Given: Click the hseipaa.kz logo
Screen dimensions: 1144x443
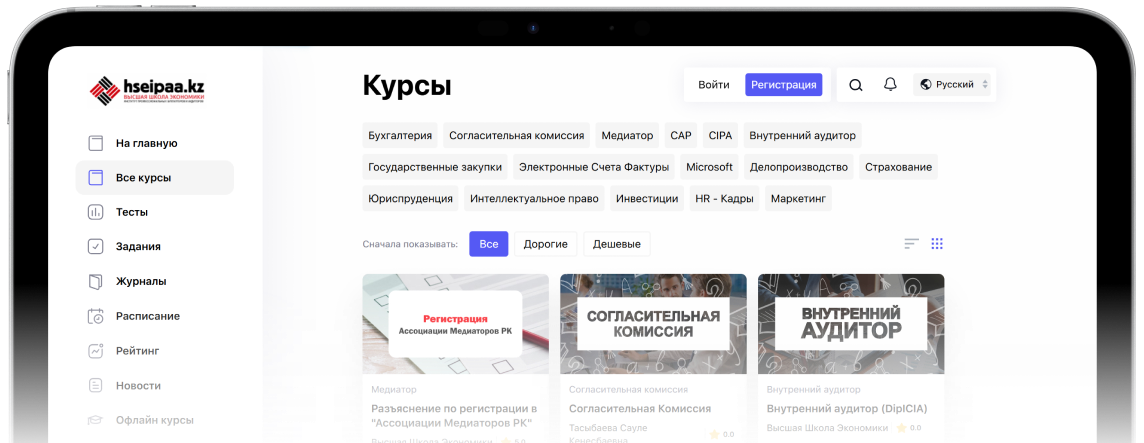Looking at the screenshot, I should tap(147, 90).
